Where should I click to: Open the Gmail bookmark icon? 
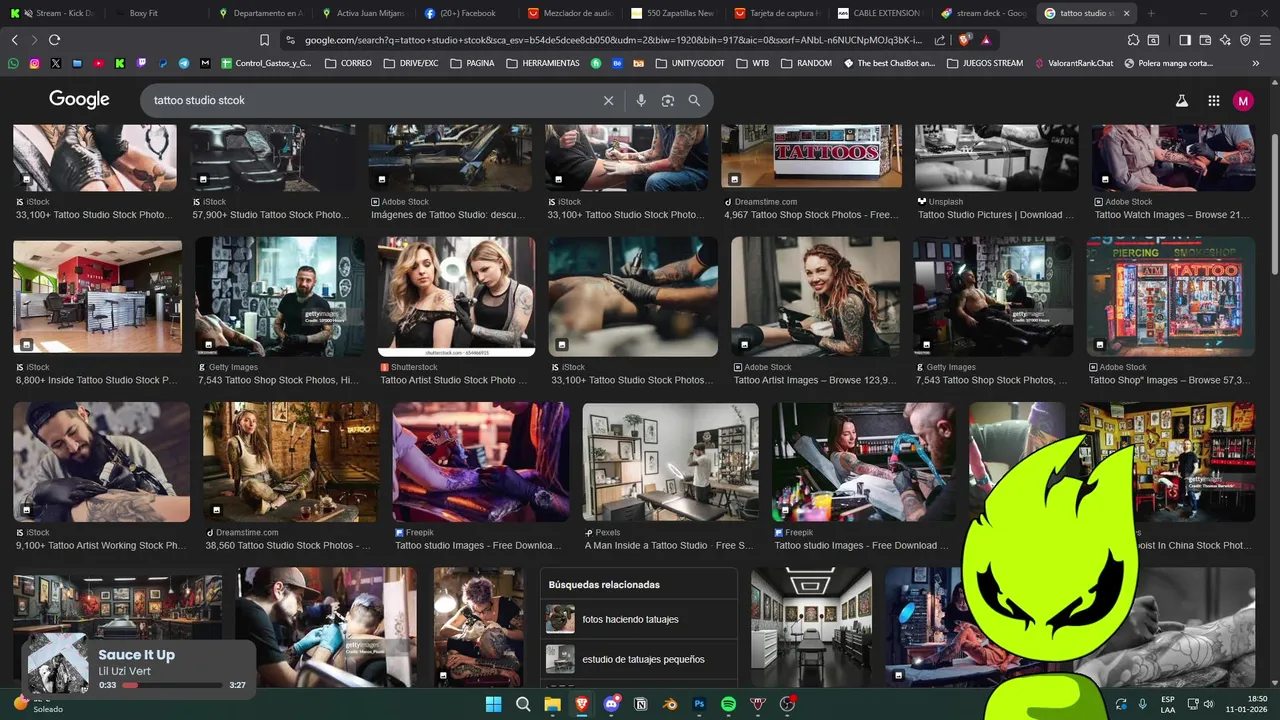[x=205, y=63]
